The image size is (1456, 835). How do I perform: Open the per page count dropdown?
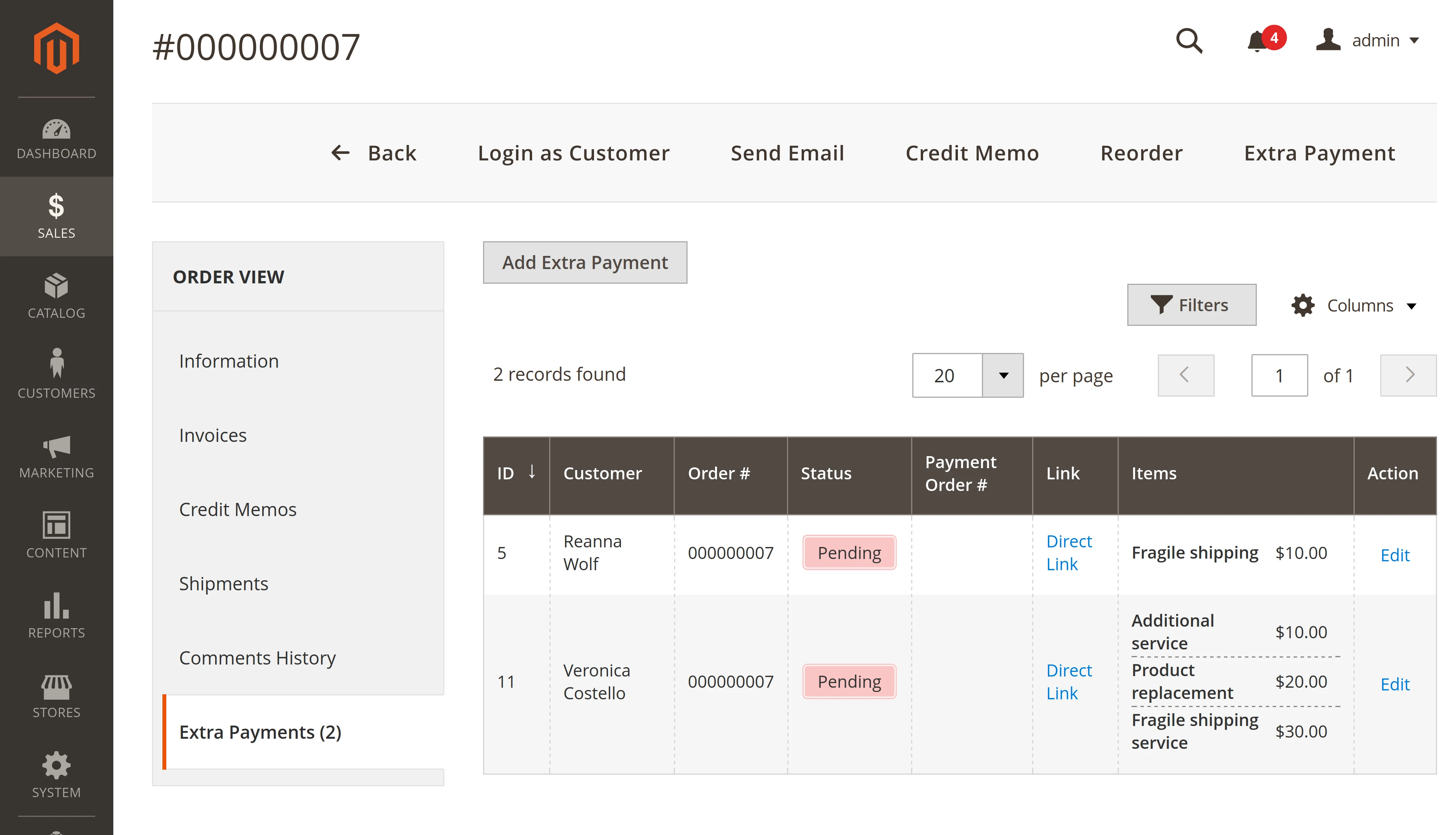pyautogui.click(x=1003, y=376)
